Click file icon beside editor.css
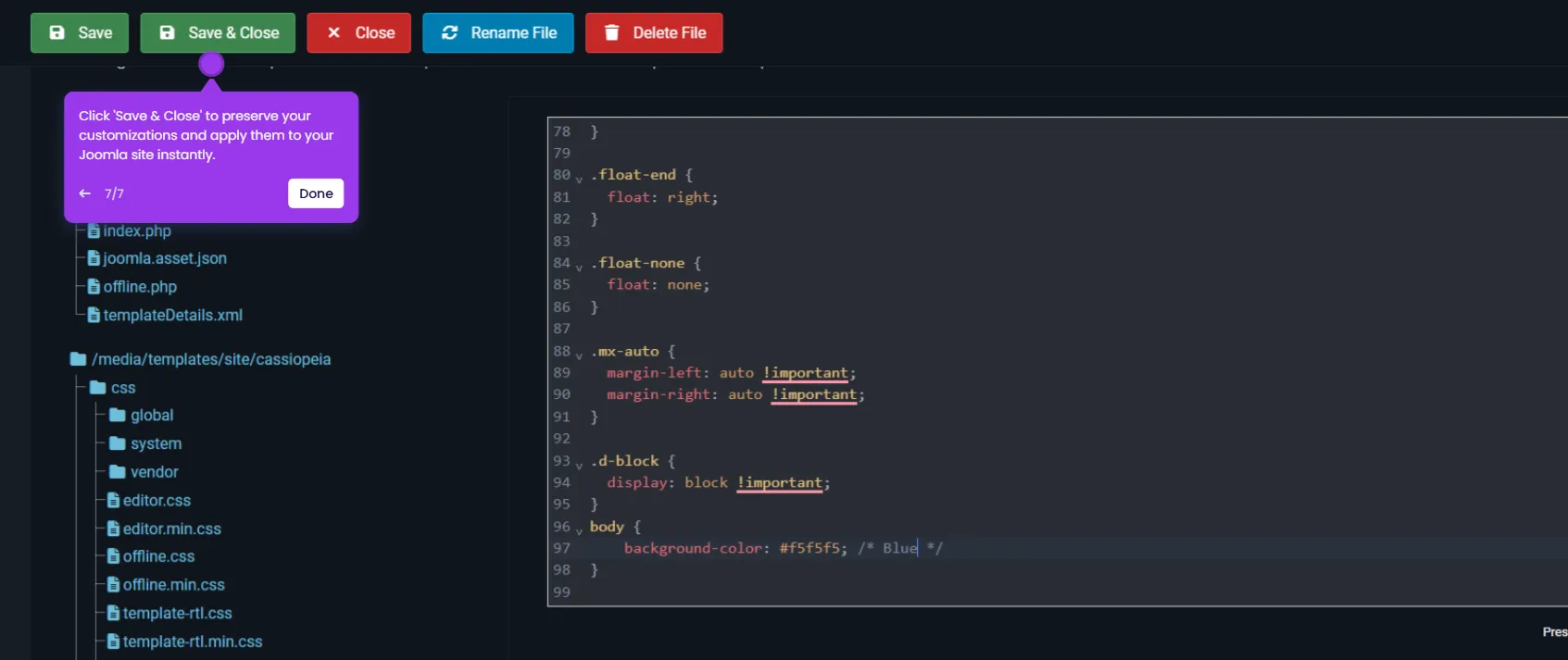This screenshot has width=1568, height=660. tap(113, 500)
